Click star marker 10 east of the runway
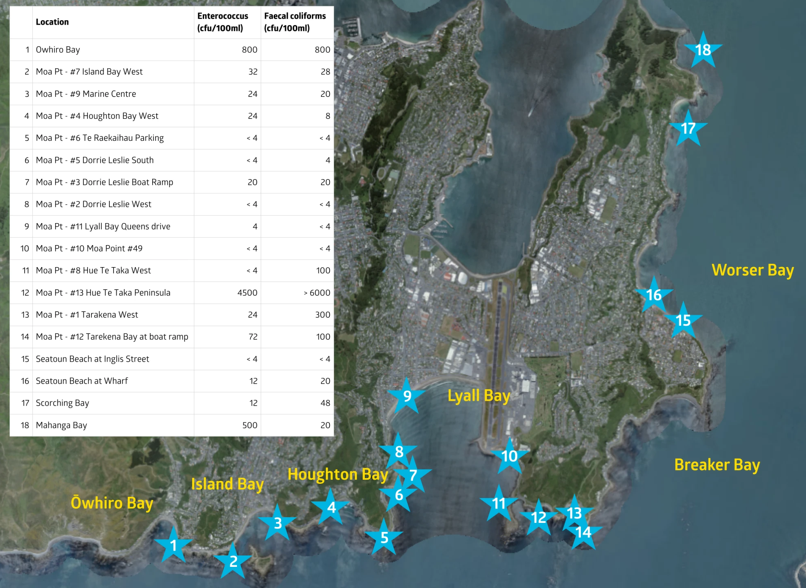The width and height of the screenshot is (806, 588). pos(510,455)
